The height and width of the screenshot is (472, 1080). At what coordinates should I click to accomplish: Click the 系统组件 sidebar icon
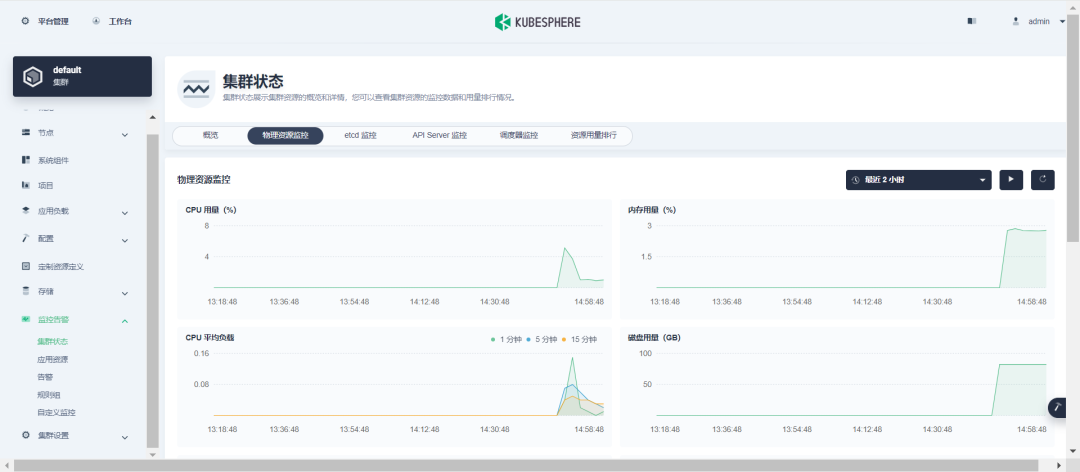click(25, 160)
